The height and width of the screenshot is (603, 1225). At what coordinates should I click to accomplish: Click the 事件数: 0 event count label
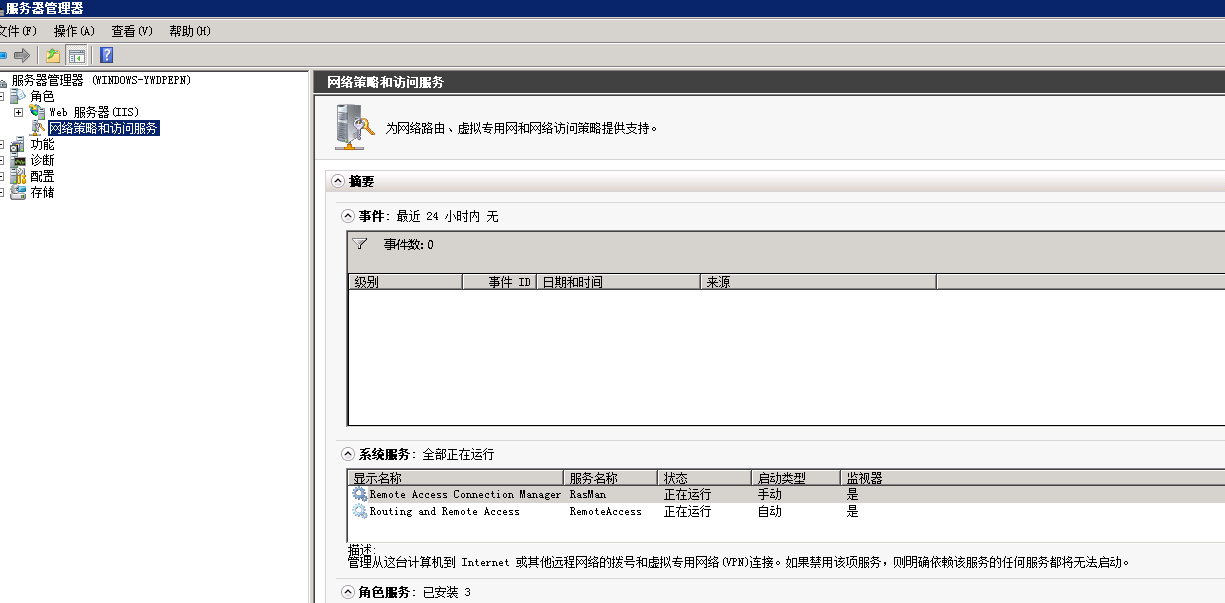409,244
